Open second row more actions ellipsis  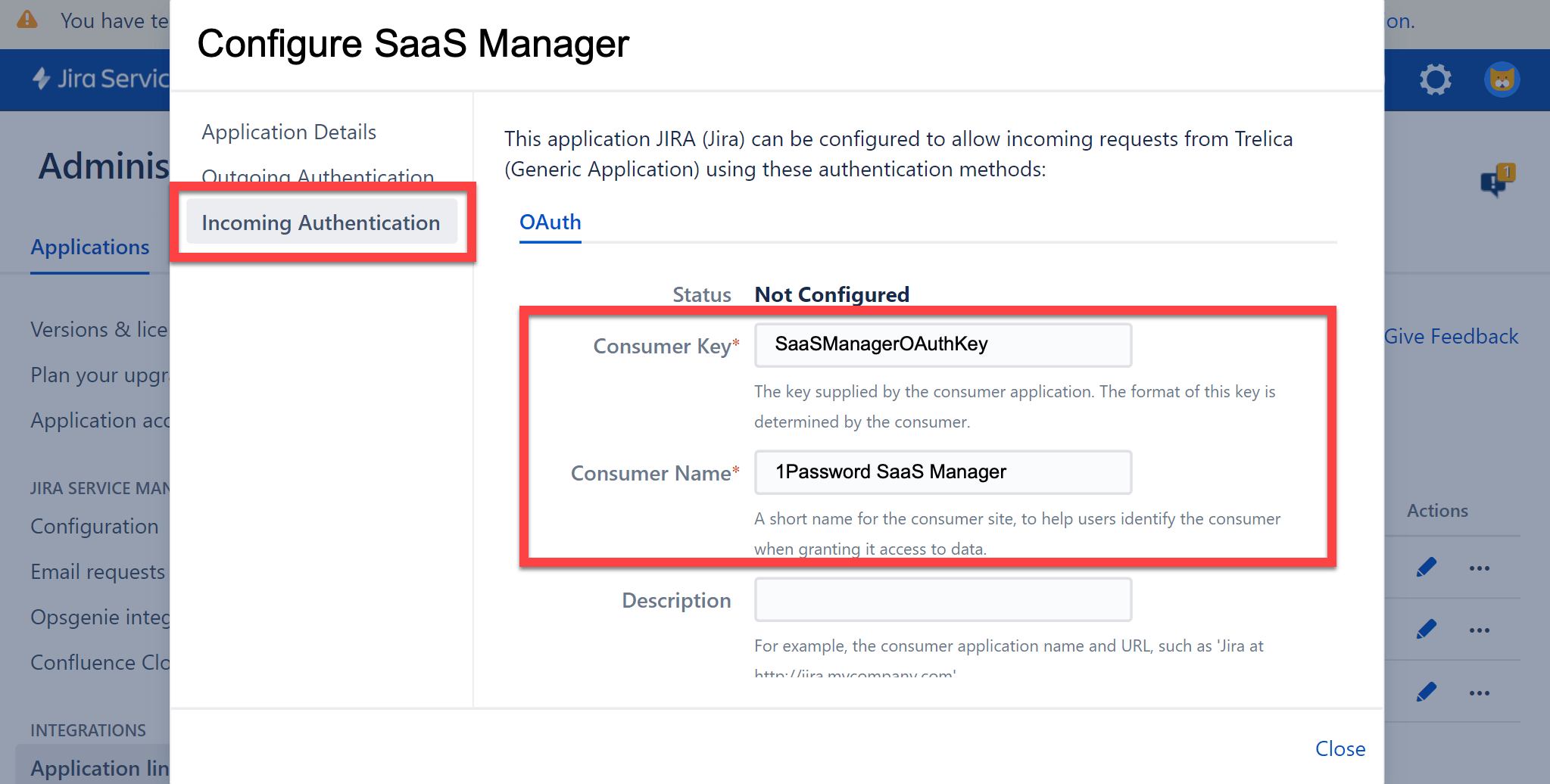pos(1479,630)
